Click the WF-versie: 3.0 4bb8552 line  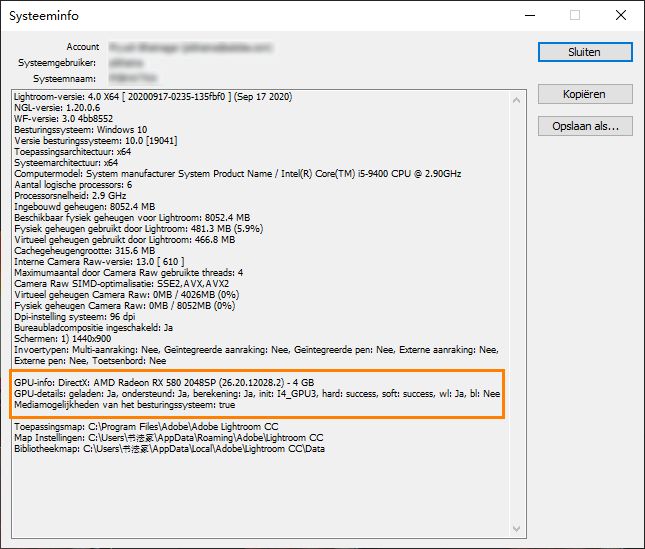point(63,119)
